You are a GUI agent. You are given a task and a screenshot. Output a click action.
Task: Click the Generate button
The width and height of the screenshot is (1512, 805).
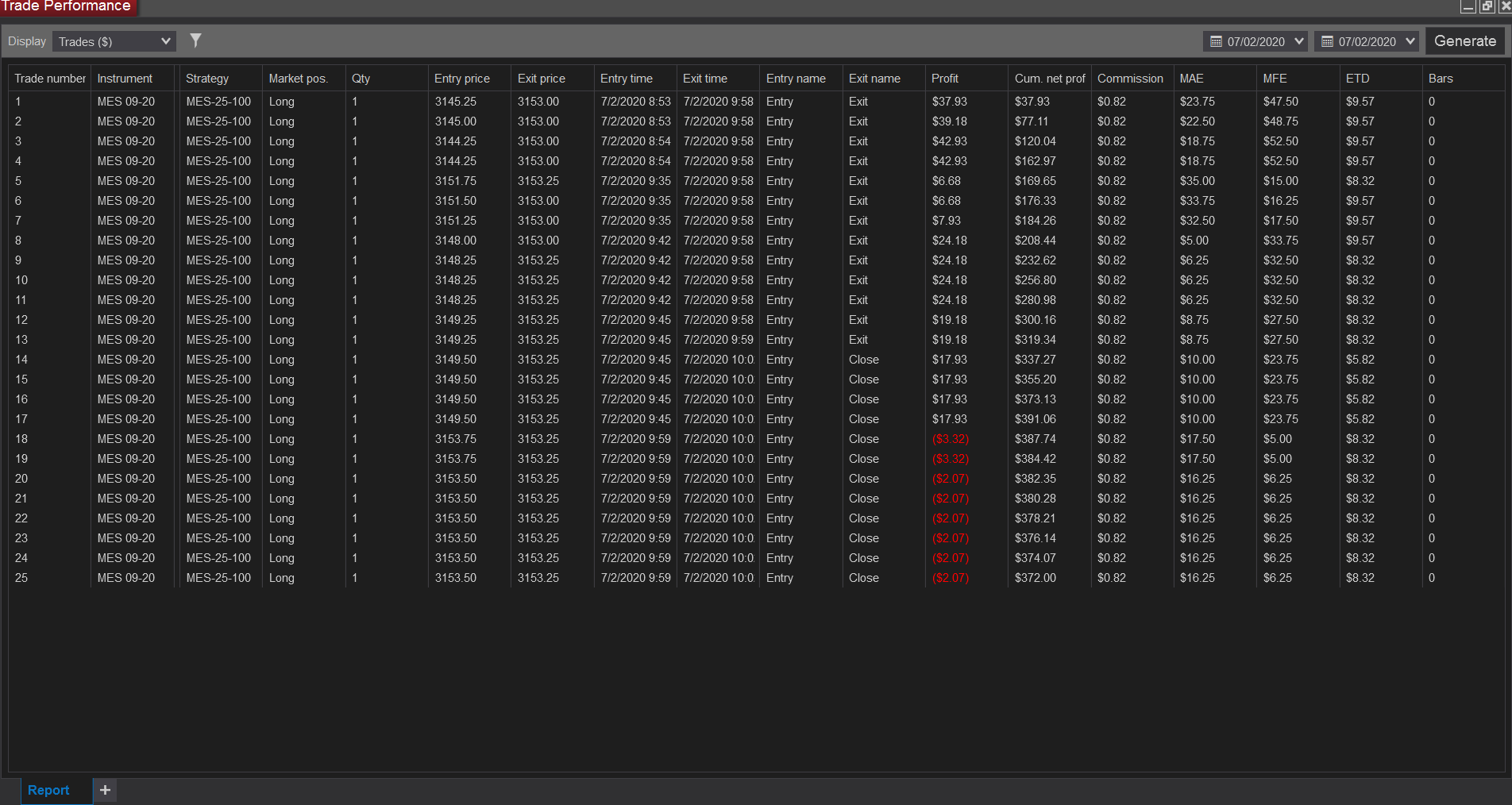point(1465,41)
